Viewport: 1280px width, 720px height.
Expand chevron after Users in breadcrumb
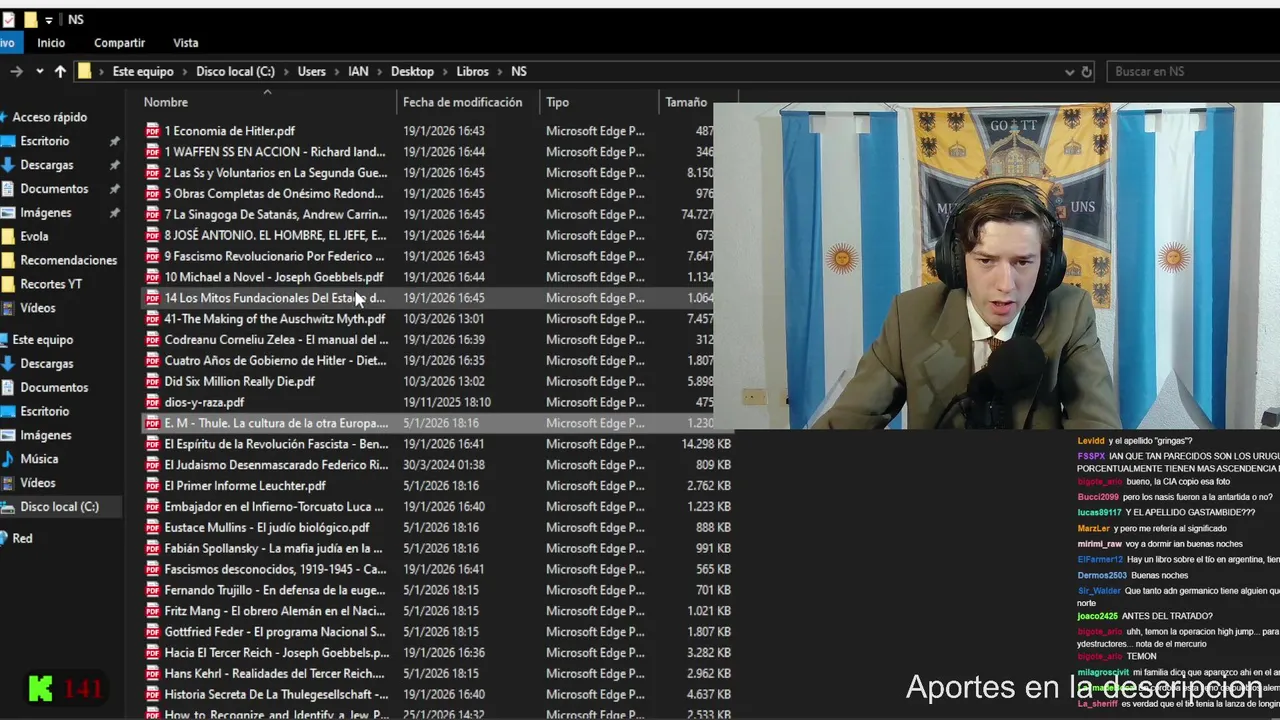click(x=337, y=72)
